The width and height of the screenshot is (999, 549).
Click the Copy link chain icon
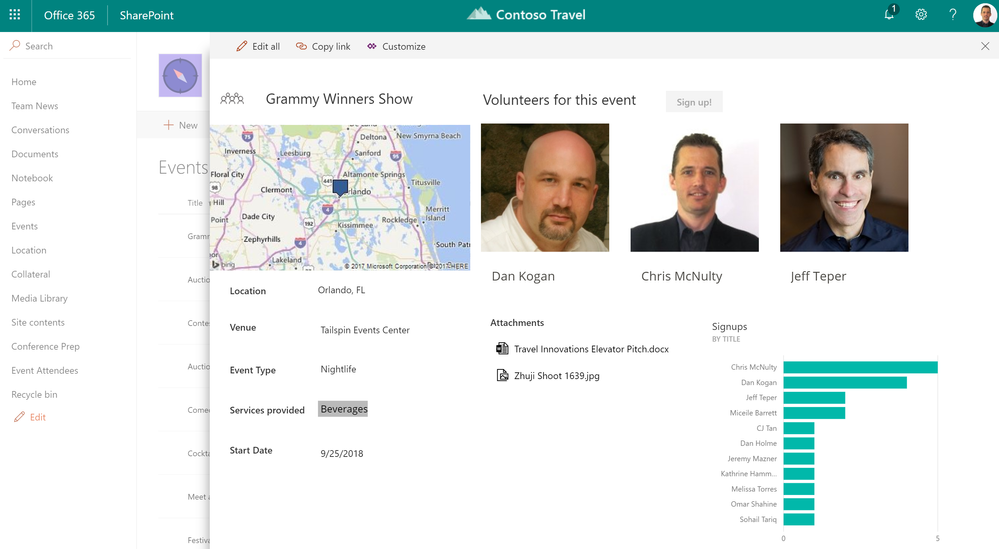point(301,46)
